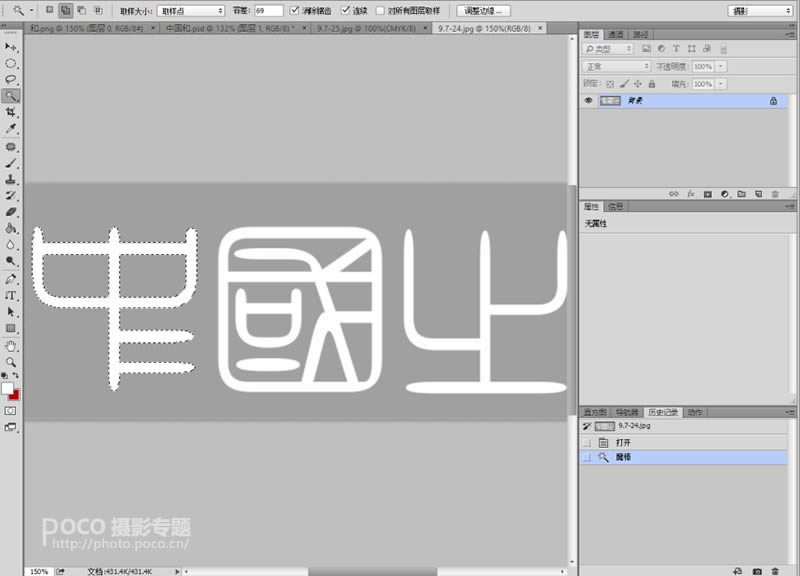800x576 pixels.
Task: Click the layer effects fx icon
Action: pyautogui.click(x=691, y=193)
